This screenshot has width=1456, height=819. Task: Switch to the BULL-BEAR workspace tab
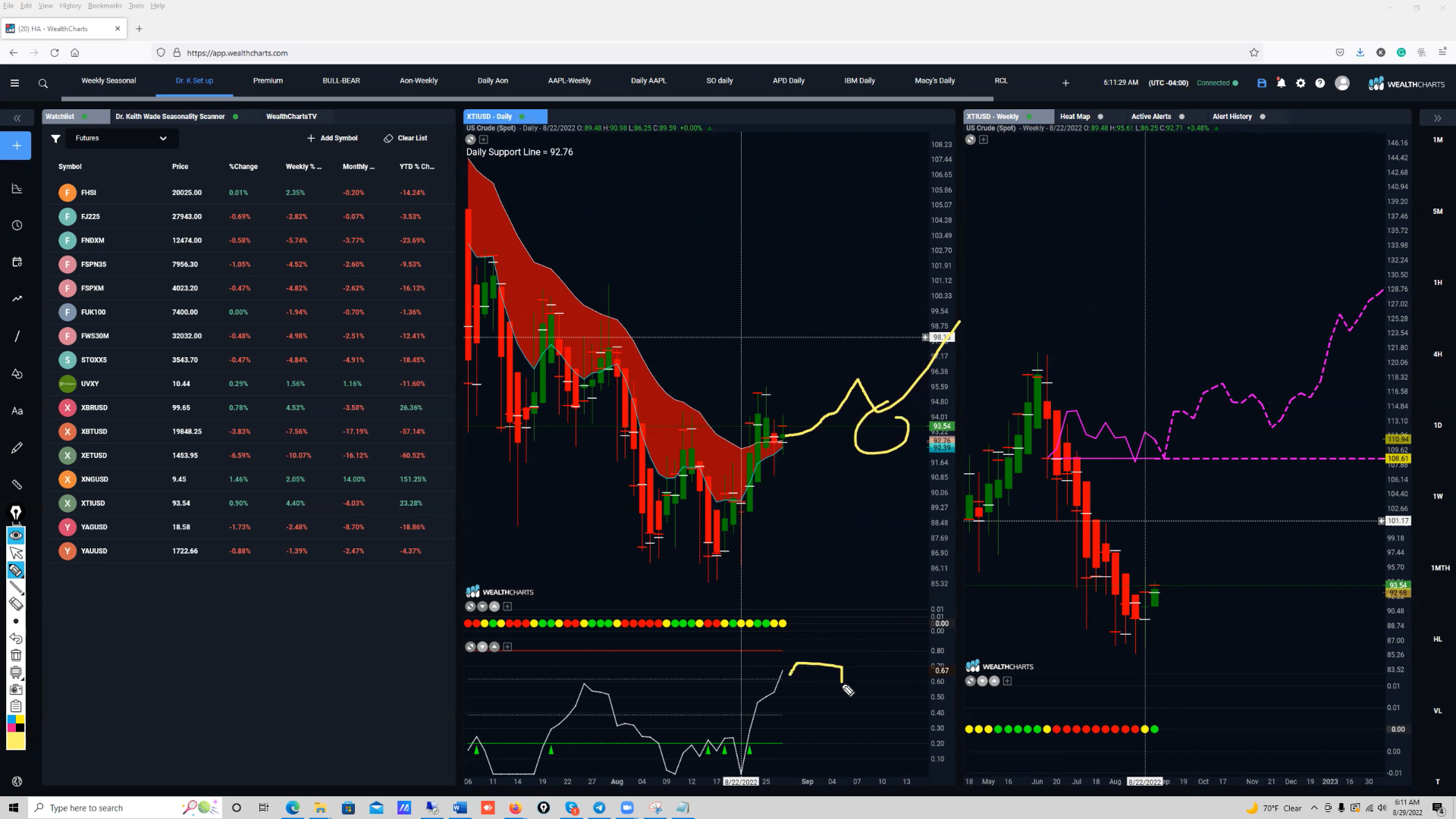click(x=341, y=80)
